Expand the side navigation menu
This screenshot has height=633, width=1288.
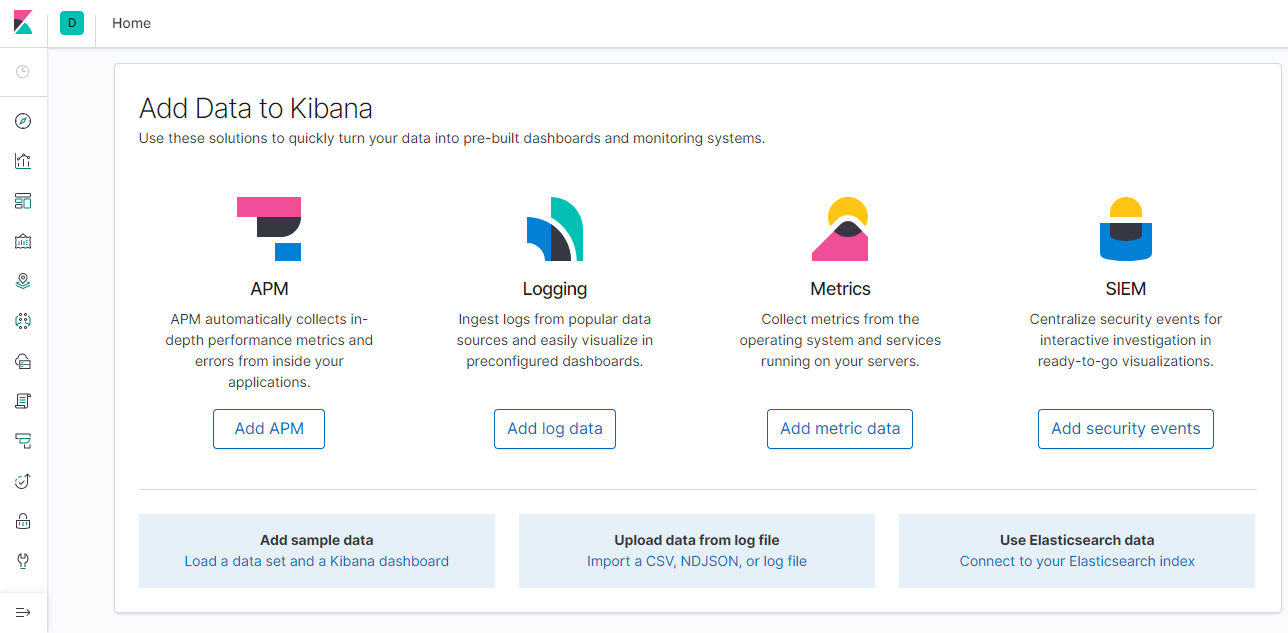pyautogui.click(x=23, y=612)
